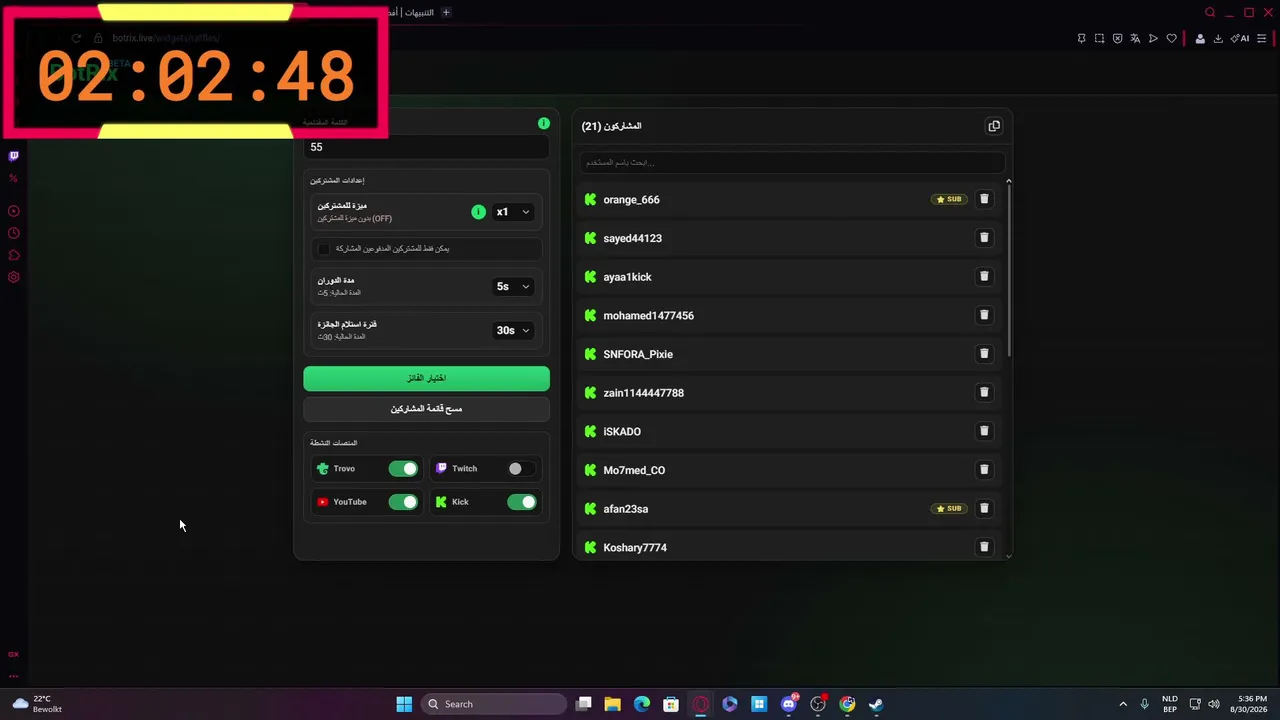Open the AI assistant toolbar icon
This screenshot has width=1280, height=720.
click(1240, 38)
